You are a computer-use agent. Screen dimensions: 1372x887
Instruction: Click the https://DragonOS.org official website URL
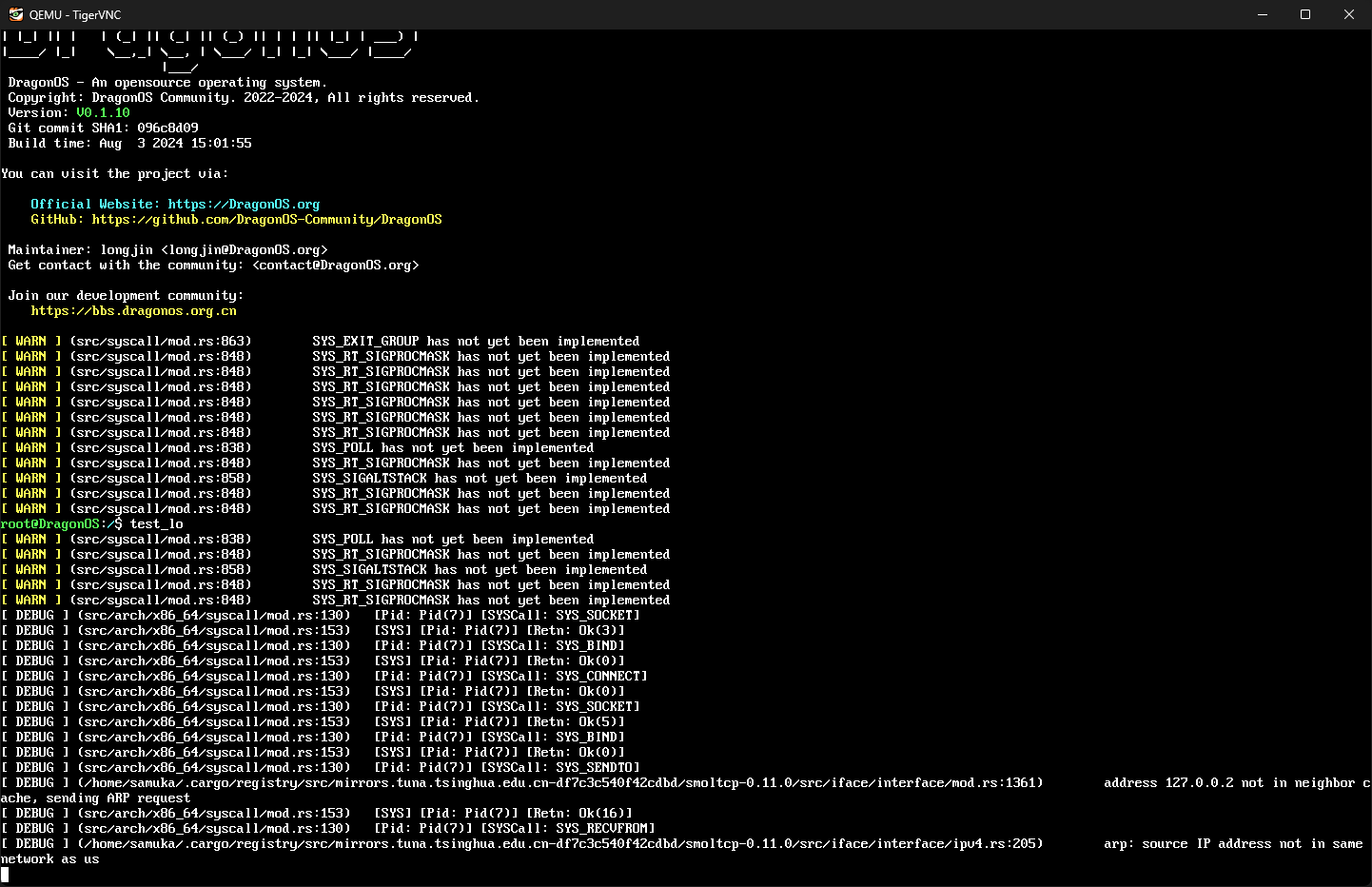pos(244,205)
